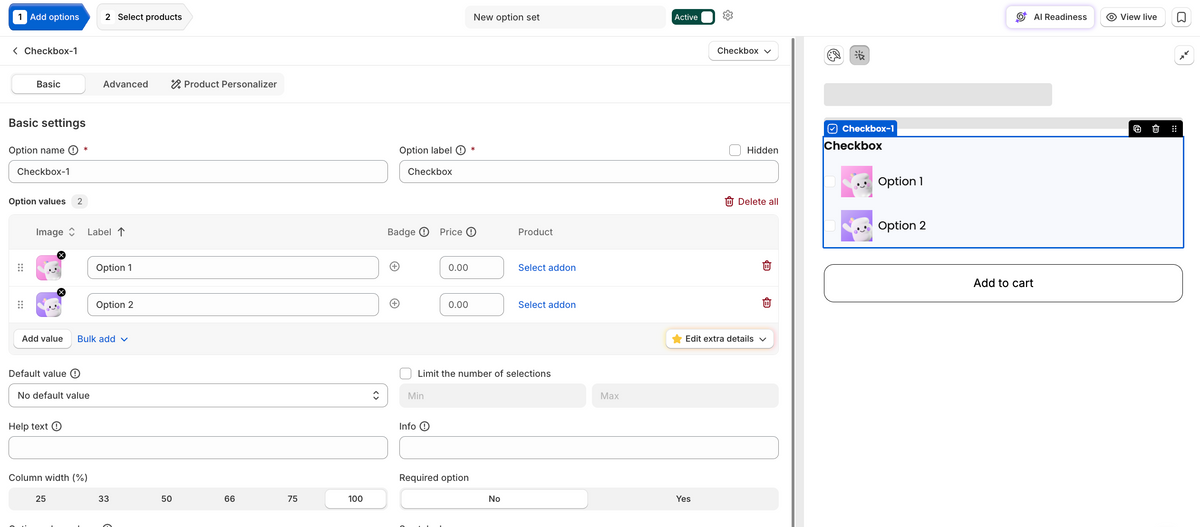Image resolution: width=1200 pixels, height=527 pixels.
Task: Click the Option 2 price field
Action: coord(472,305)
